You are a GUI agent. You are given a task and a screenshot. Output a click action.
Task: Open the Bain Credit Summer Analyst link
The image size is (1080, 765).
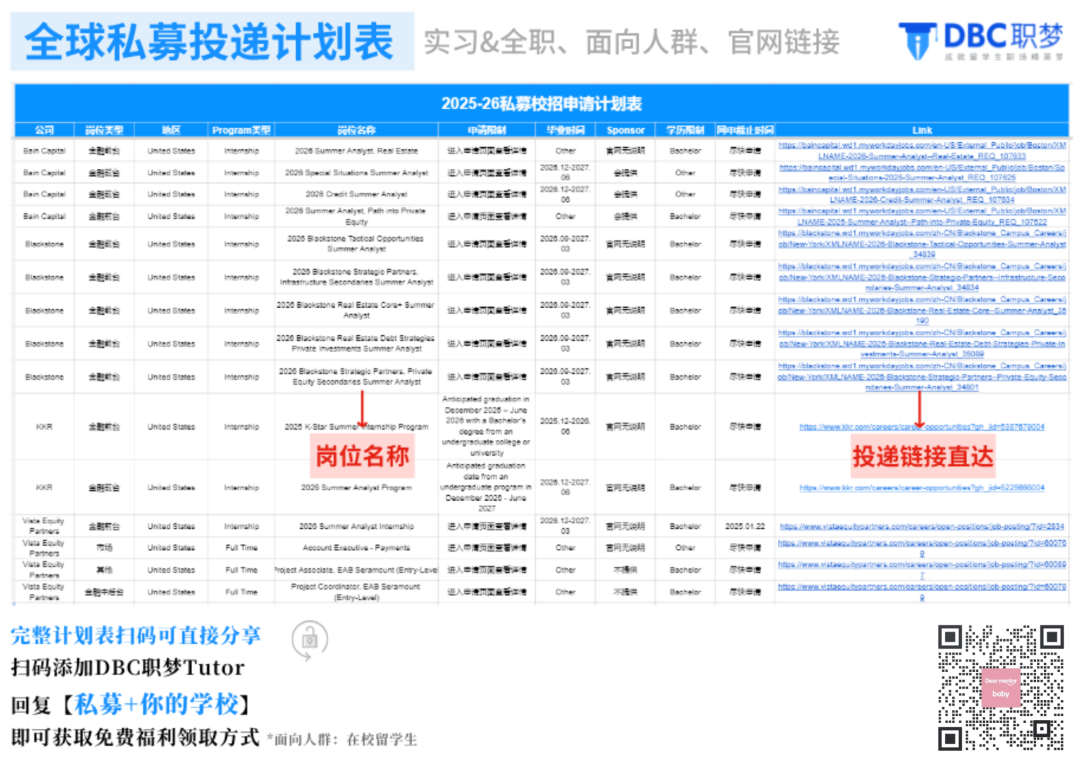(922, 194)
